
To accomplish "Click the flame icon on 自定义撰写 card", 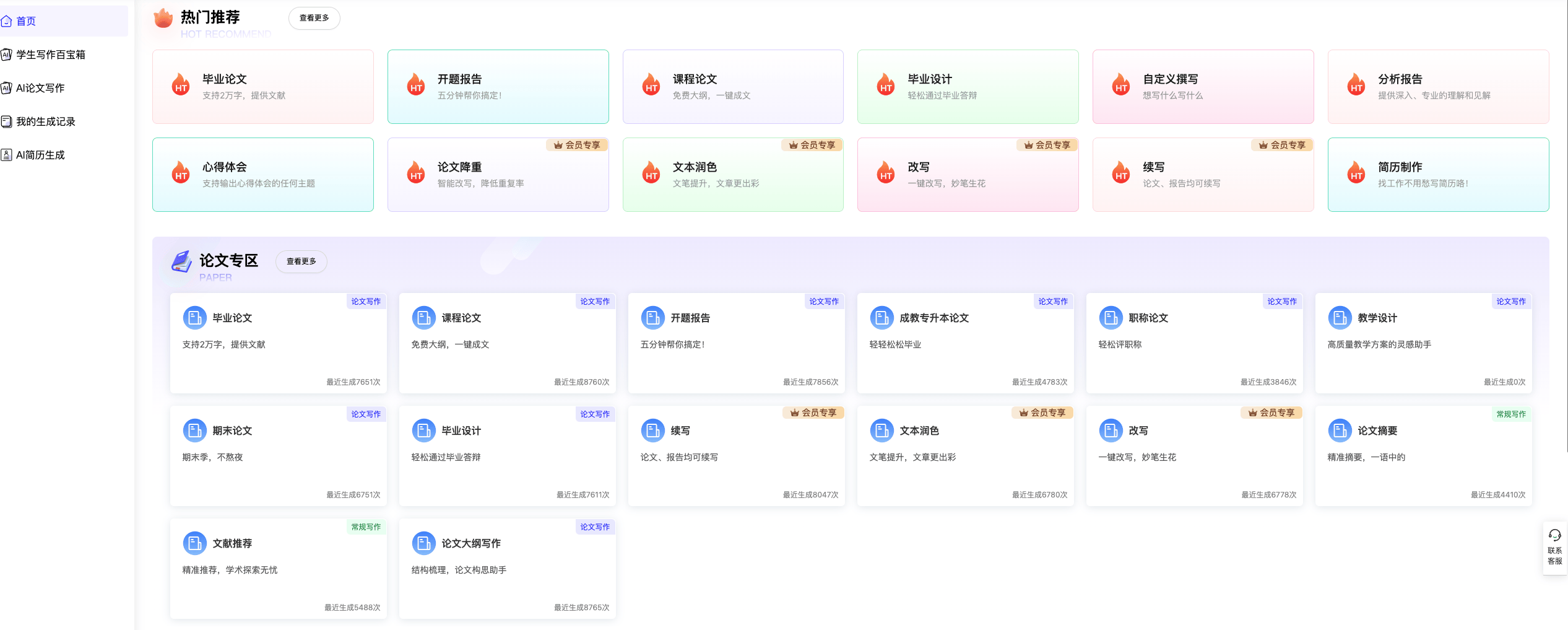I will pyautogui.click(x=1121, y=84).
